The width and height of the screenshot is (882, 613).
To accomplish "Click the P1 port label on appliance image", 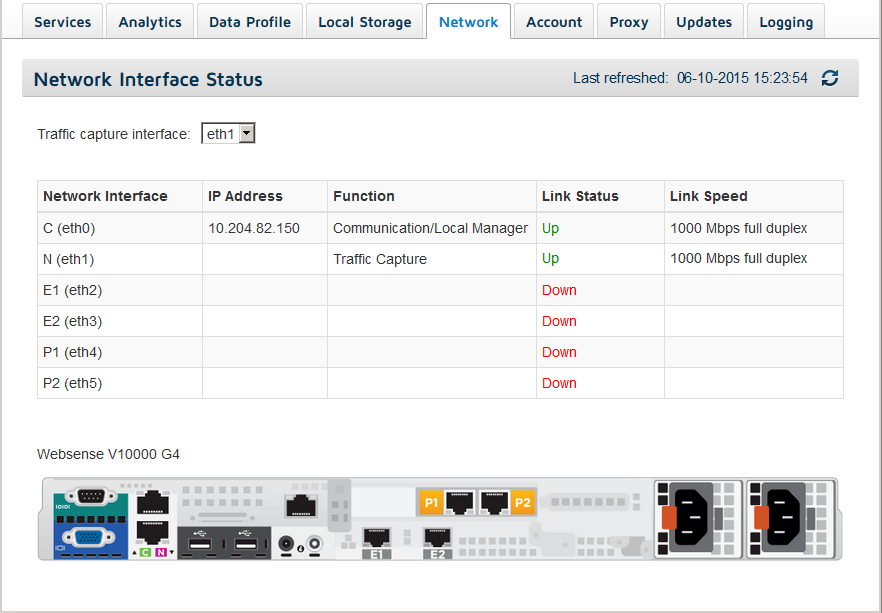I will 431,502.
